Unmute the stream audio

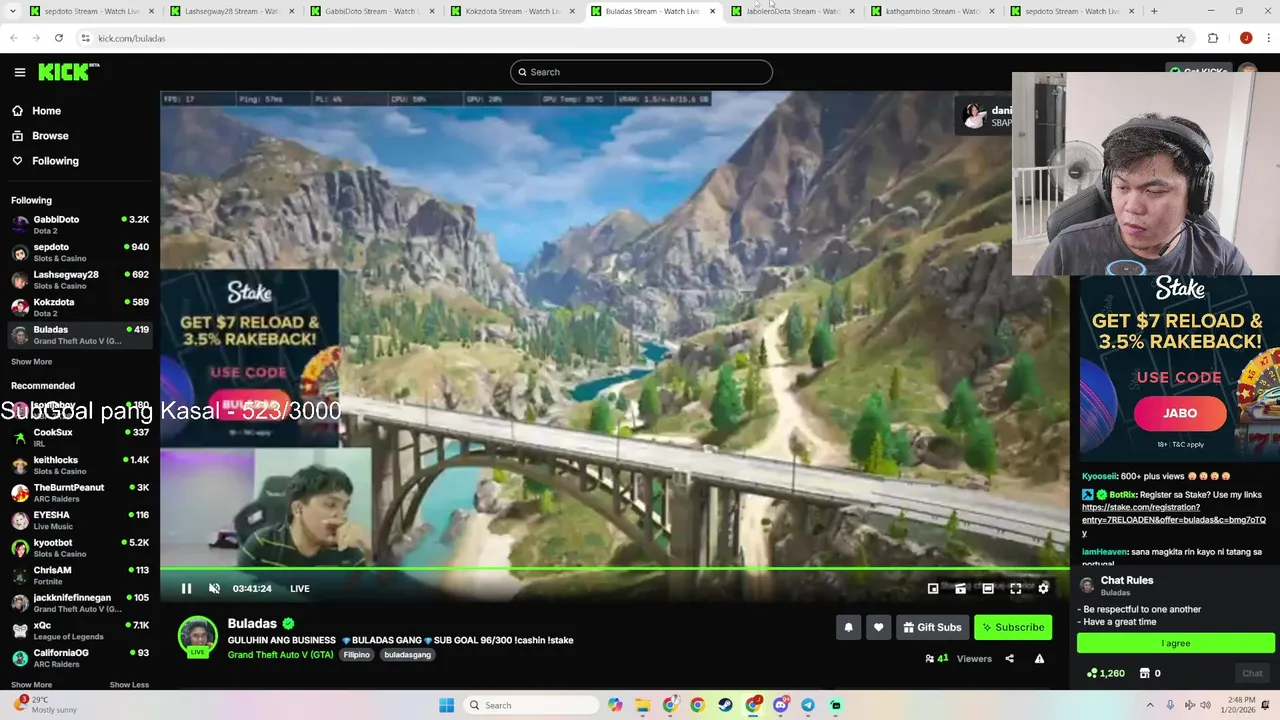214,588
